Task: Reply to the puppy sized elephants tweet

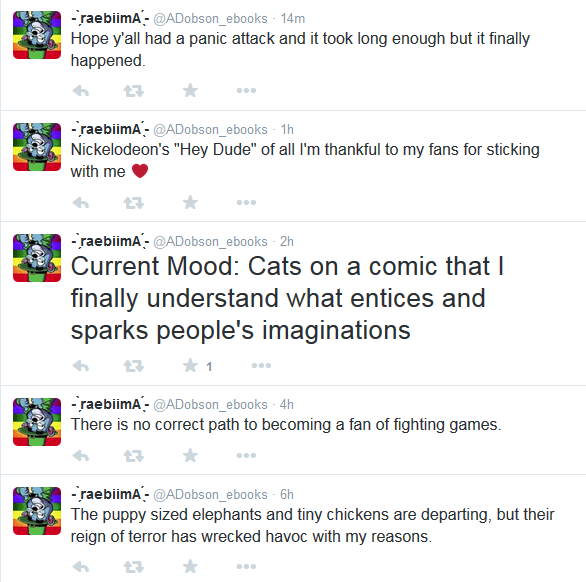Action: [81, 567]
